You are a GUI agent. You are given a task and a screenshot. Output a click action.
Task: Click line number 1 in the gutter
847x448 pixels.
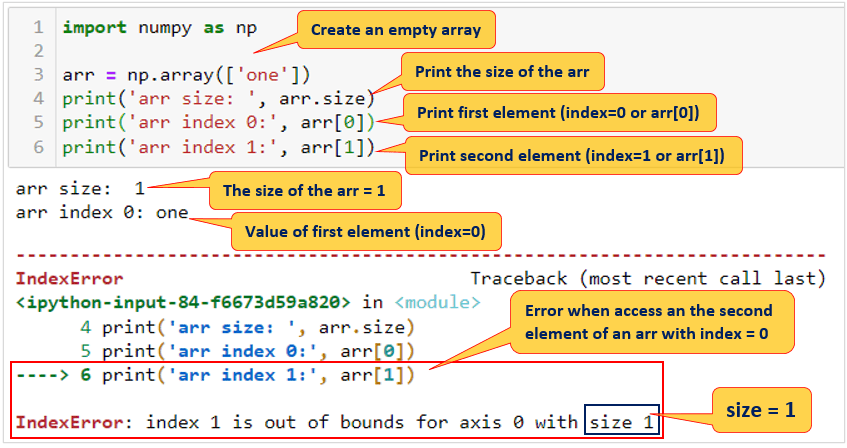click(37, 27)
